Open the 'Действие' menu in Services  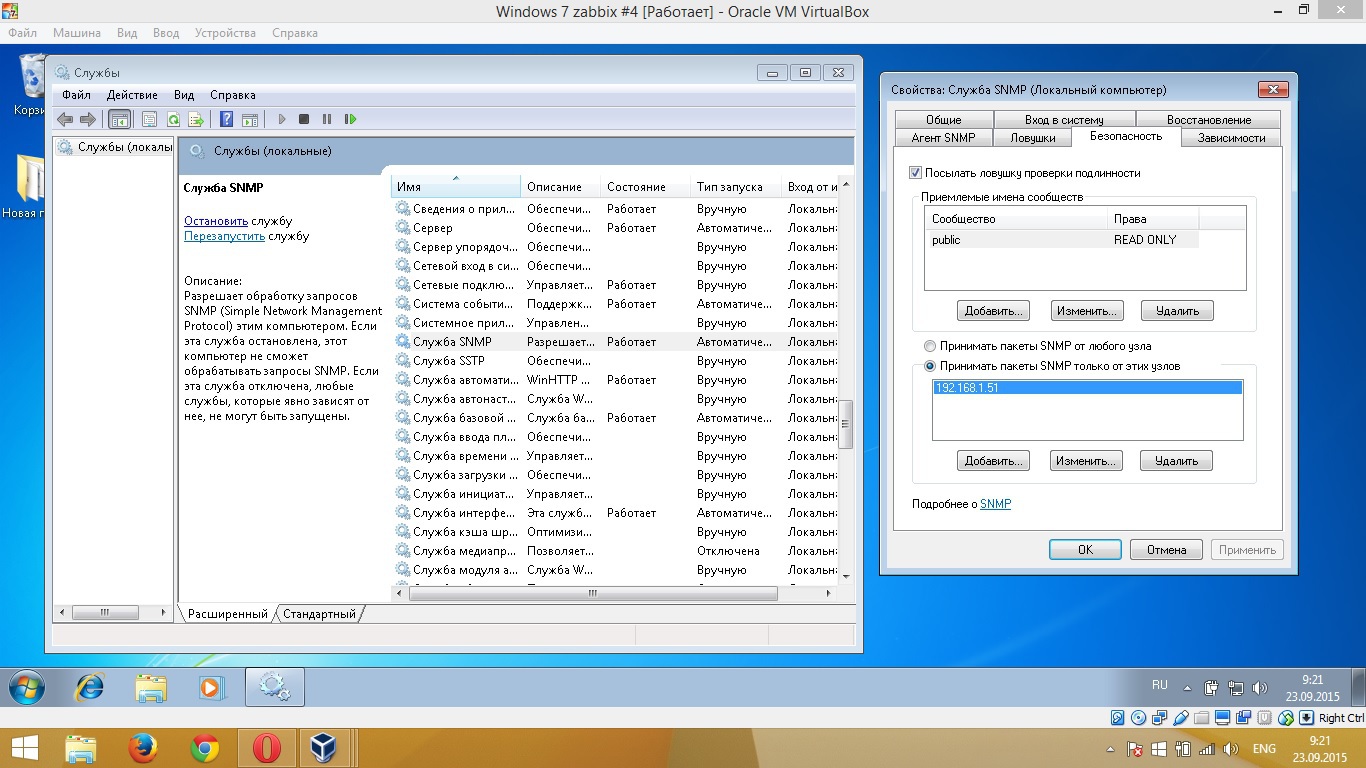(x=132, y=95)
